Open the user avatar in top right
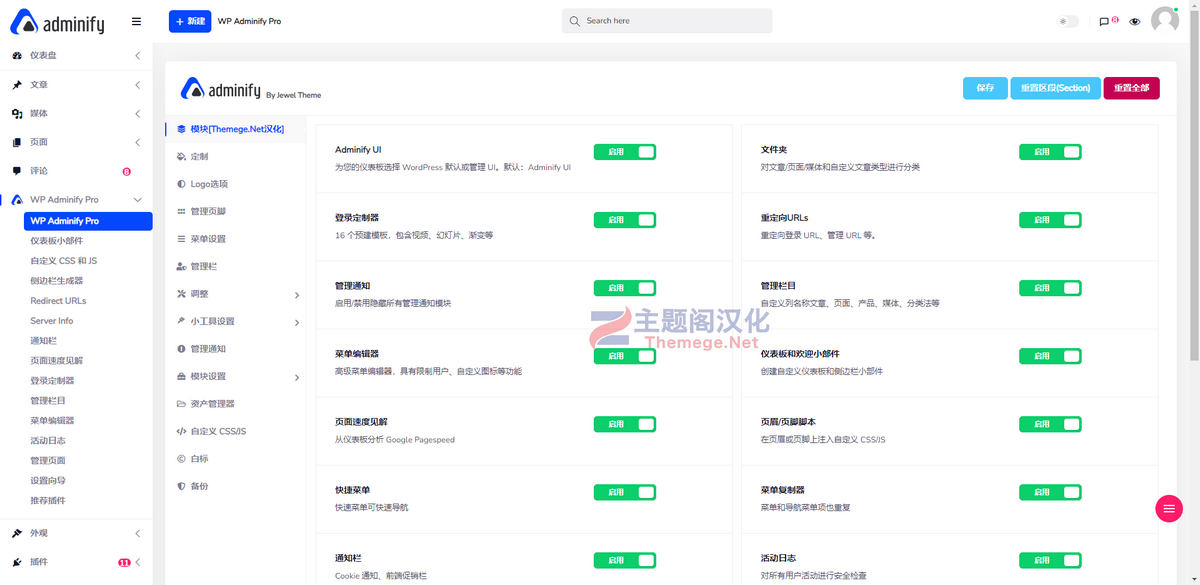Viewport: 1200px width, 585px height. [1165, 20]
